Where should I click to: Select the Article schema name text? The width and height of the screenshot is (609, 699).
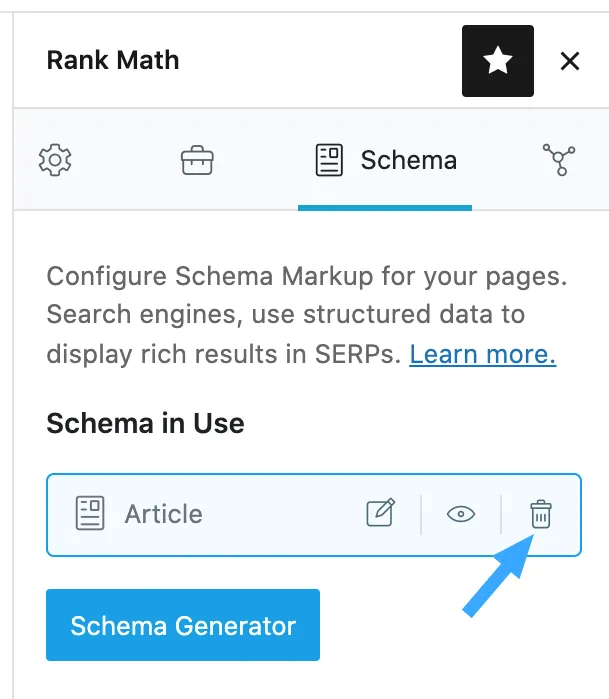tap(163, 514)
